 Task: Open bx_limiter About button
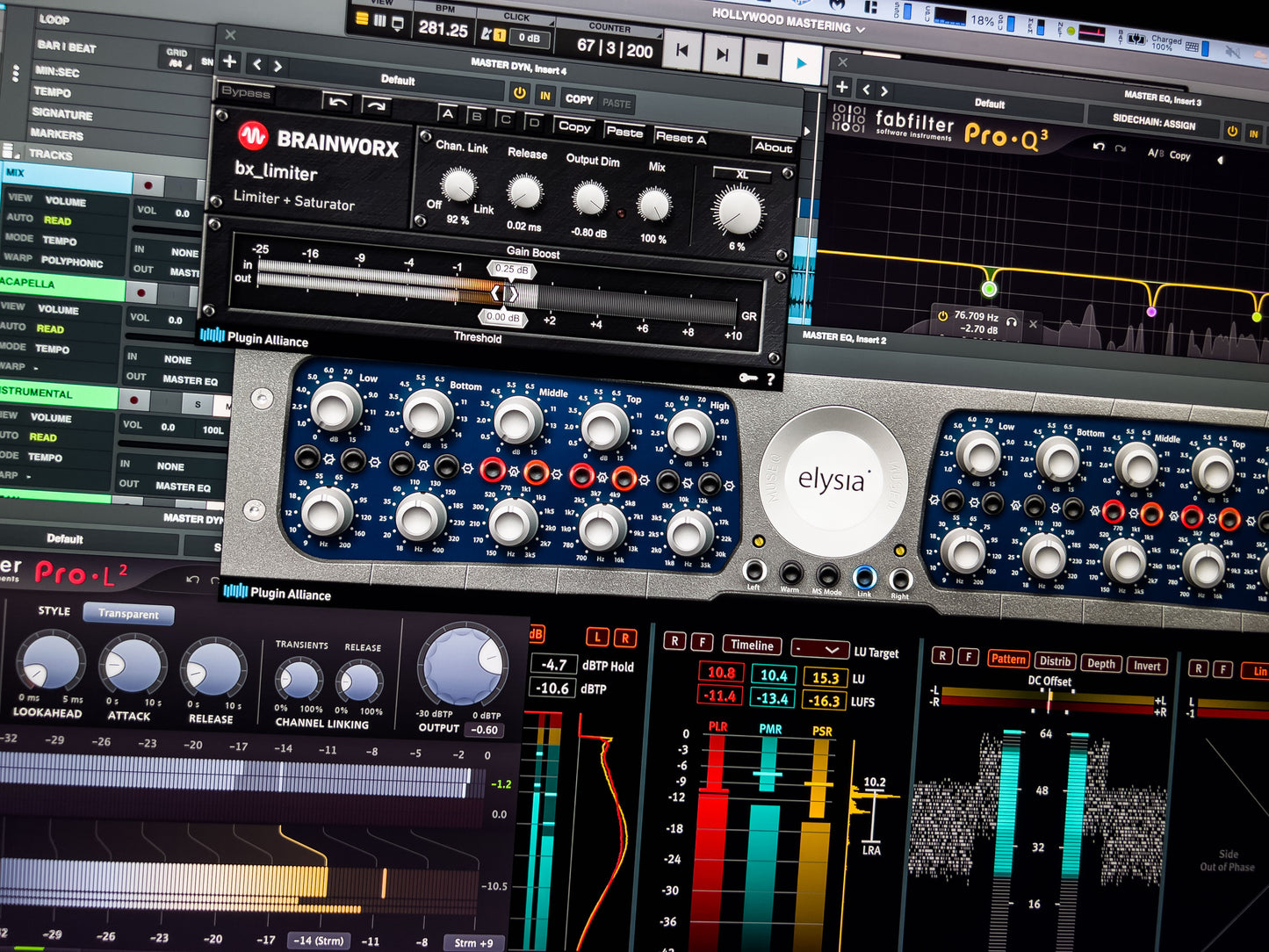(x=774, y=147)
